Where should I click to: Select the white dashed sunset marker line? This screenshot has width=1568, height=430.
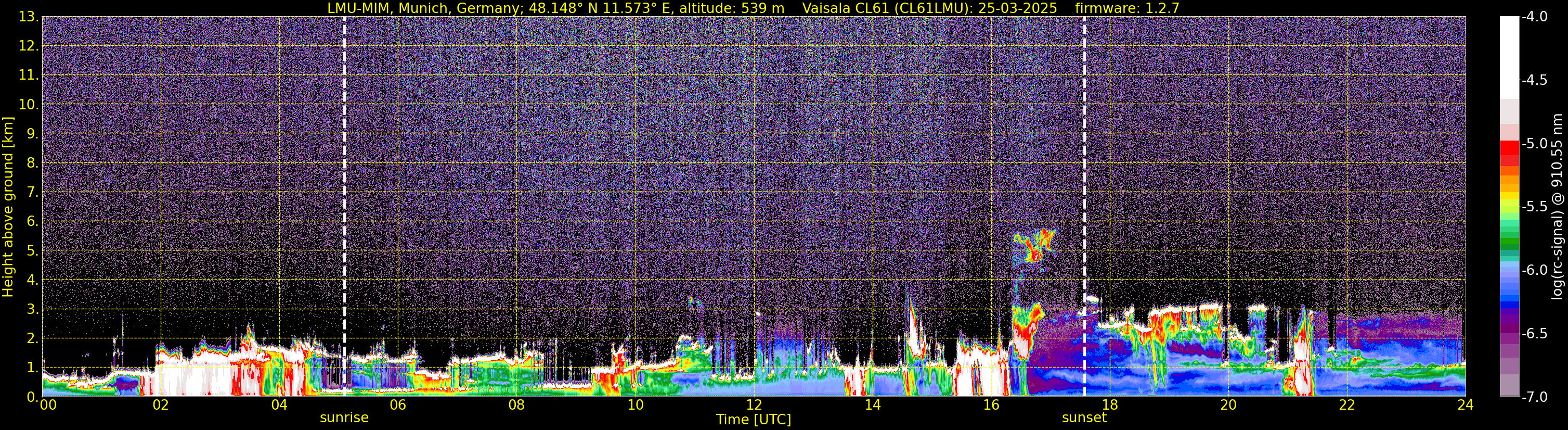(x=1084, y=207)
